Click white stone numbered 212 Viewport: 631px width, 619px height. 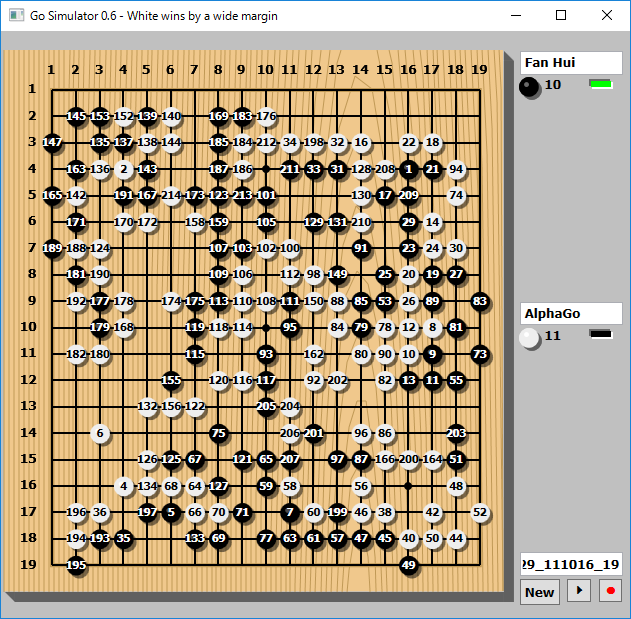point(266,142)
